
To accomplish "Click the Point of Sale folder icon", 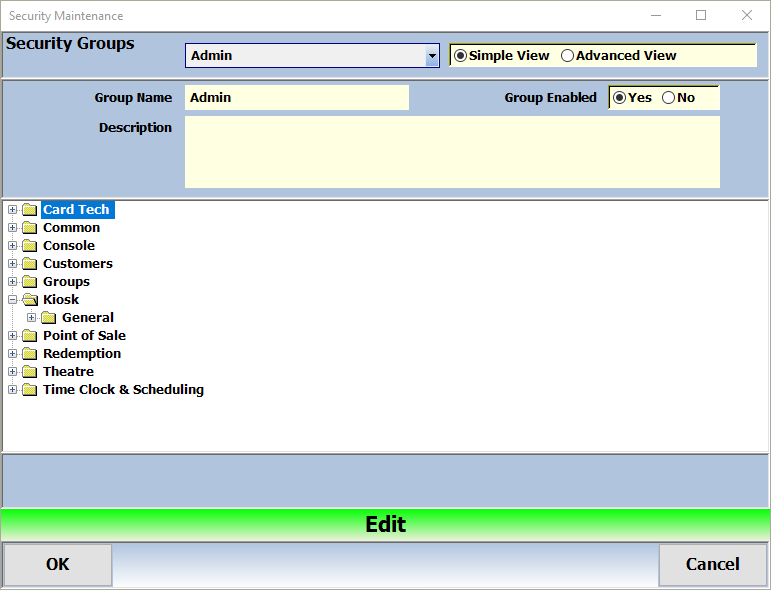I will [29, 336].
